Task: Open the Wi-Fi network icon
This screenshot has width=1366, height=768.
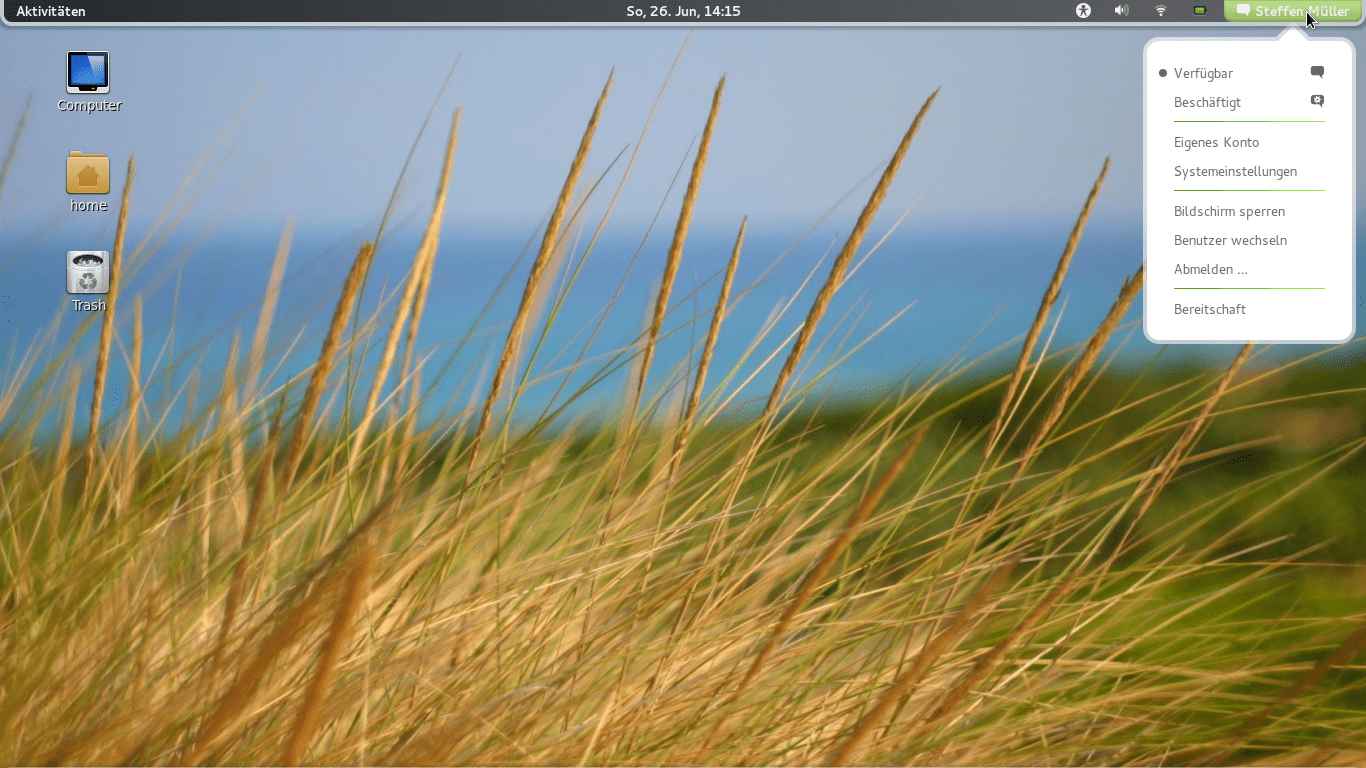Action: coord(1161,11)
